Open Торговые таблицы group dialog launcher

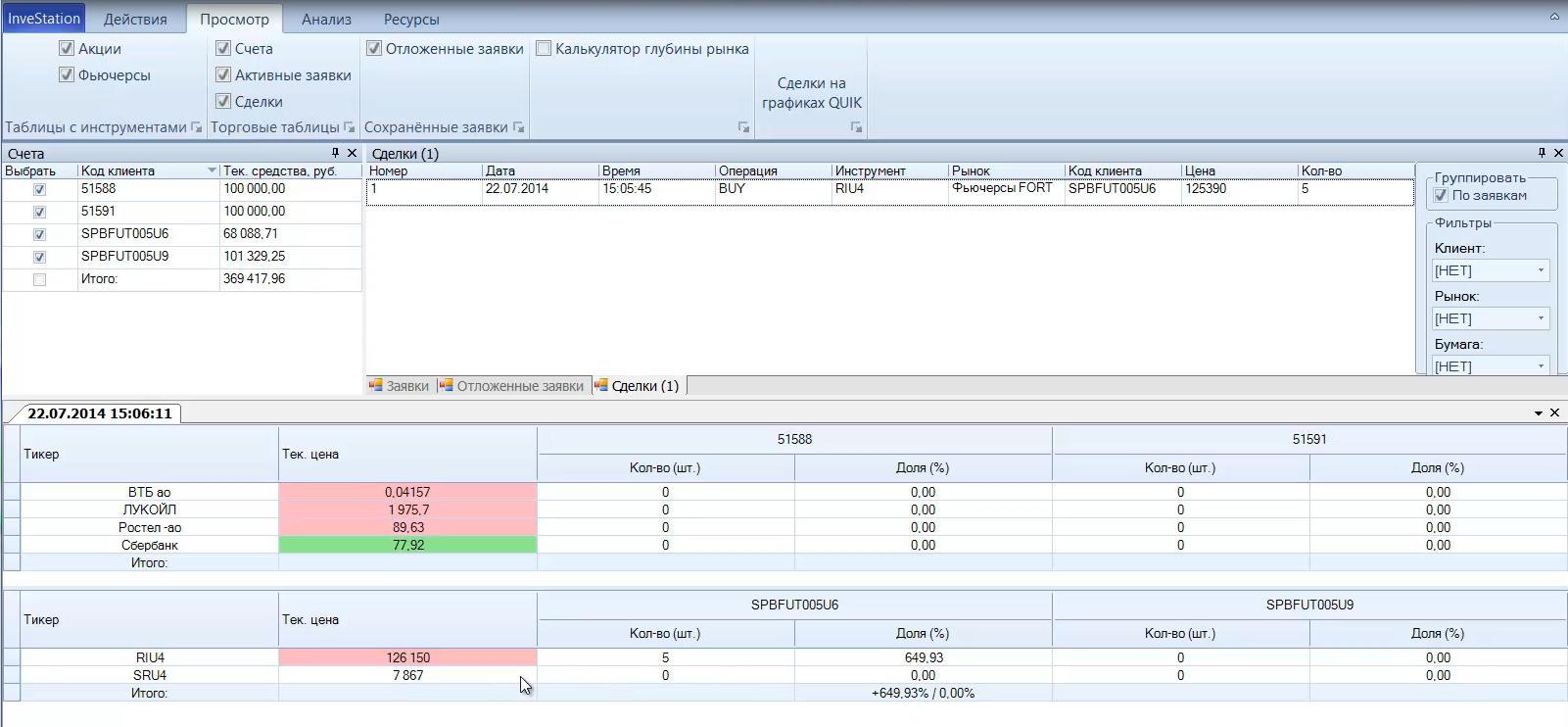pyautogui.click(x=349, y=127)
